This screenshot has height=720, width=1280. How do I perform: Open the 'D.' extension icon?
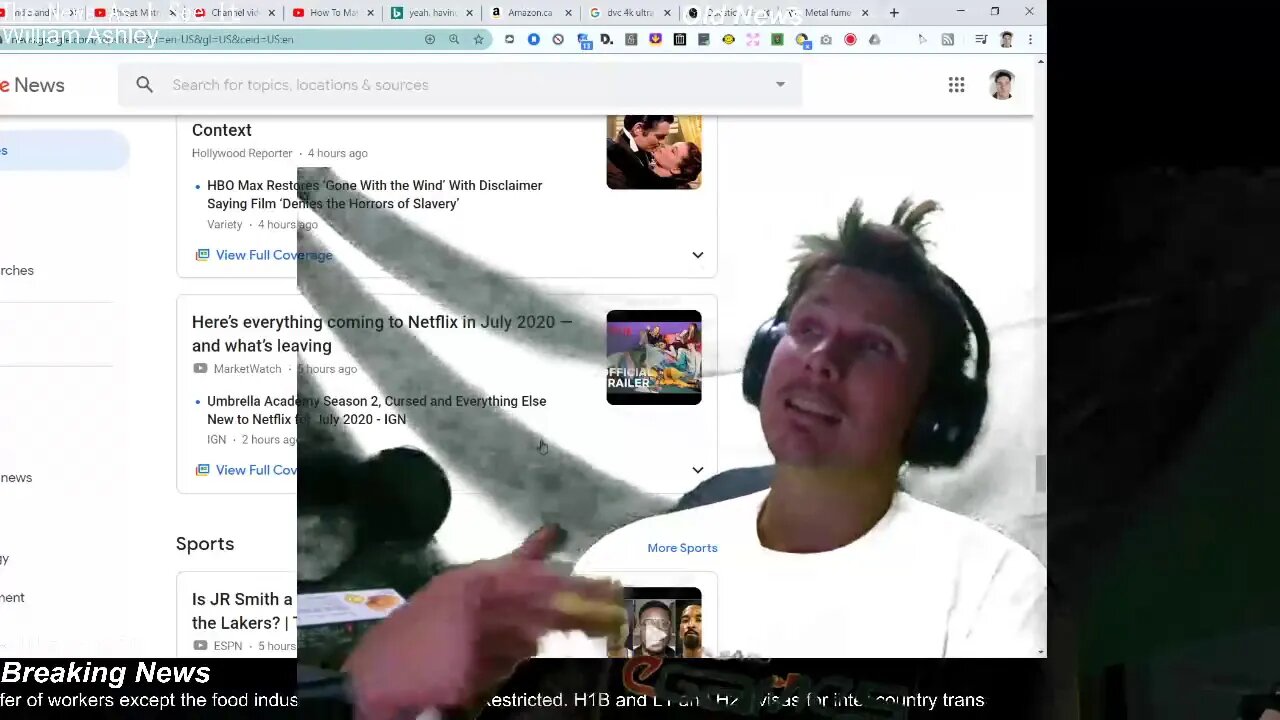coord(606,39)
